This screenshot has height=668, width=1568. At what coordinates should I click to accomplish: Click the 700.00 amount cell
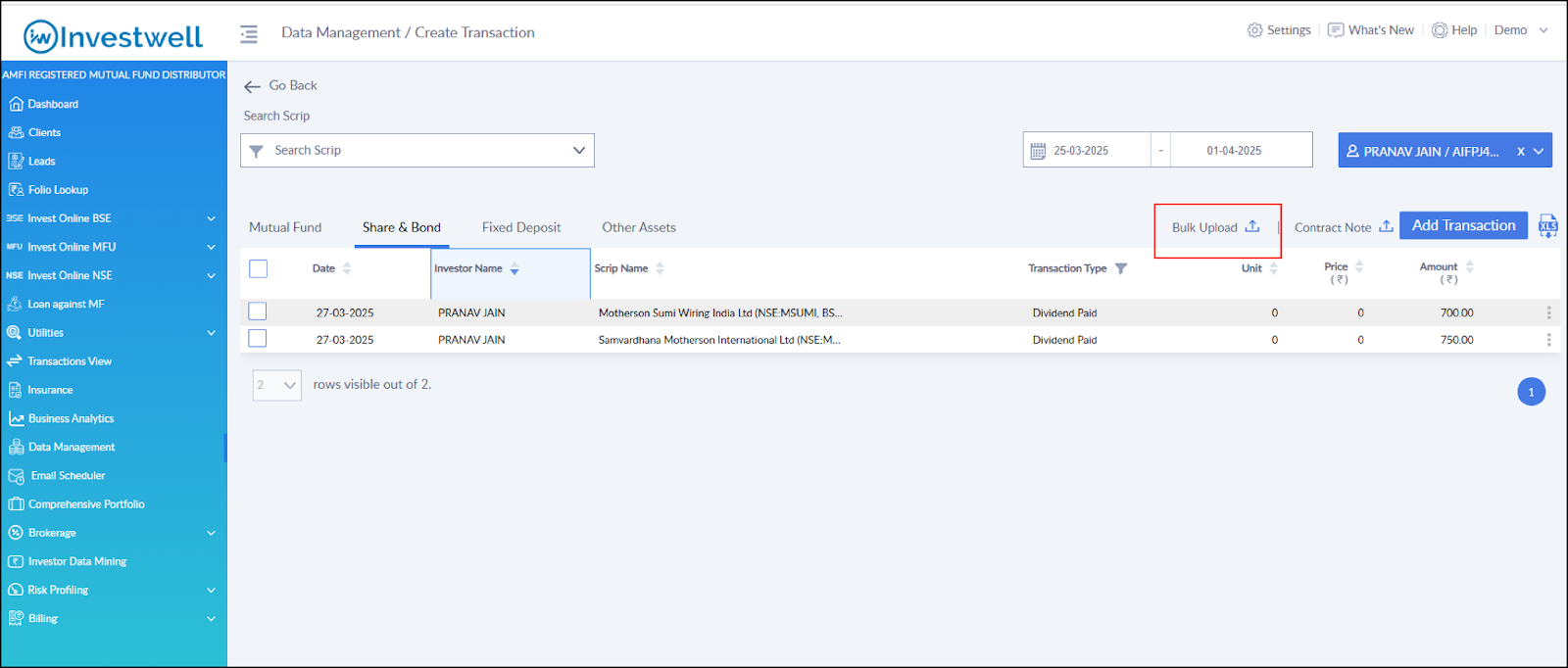1456,313
